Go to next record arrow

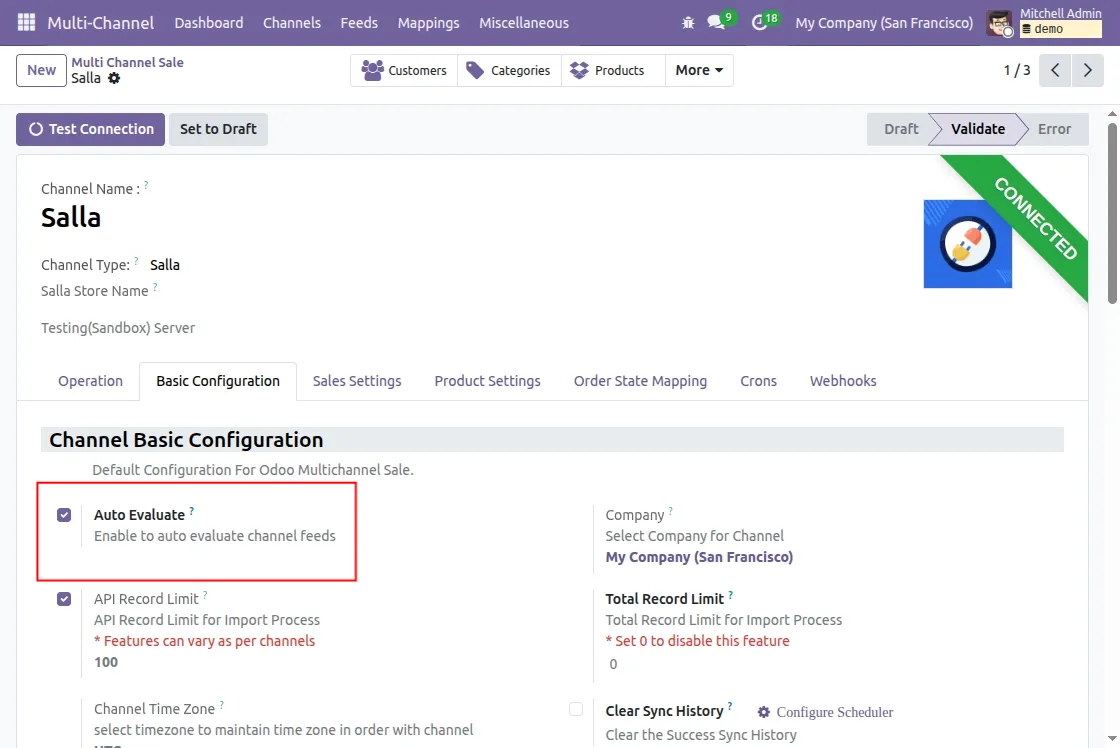click(1087, 70)
